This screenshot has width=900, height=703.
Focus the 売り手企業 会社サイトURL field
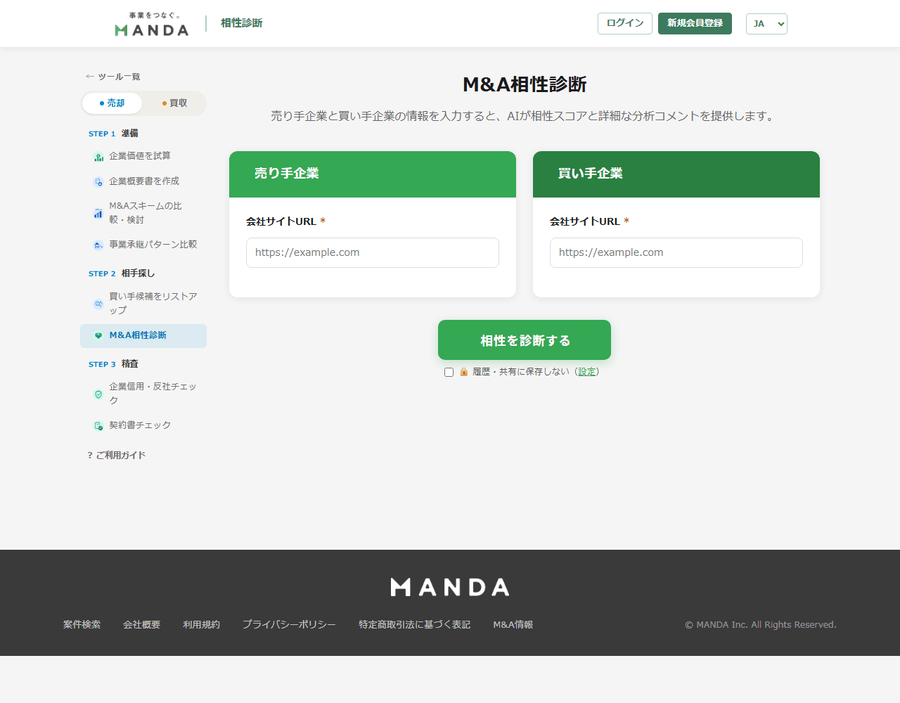tap(373, 253)
